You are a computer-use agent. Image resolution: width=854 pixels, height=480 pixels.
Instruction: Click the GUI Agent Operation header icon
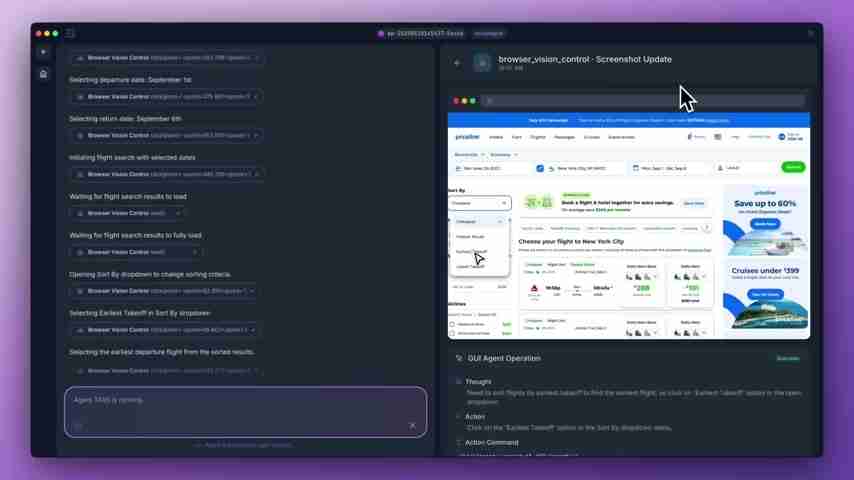[459, 359]
